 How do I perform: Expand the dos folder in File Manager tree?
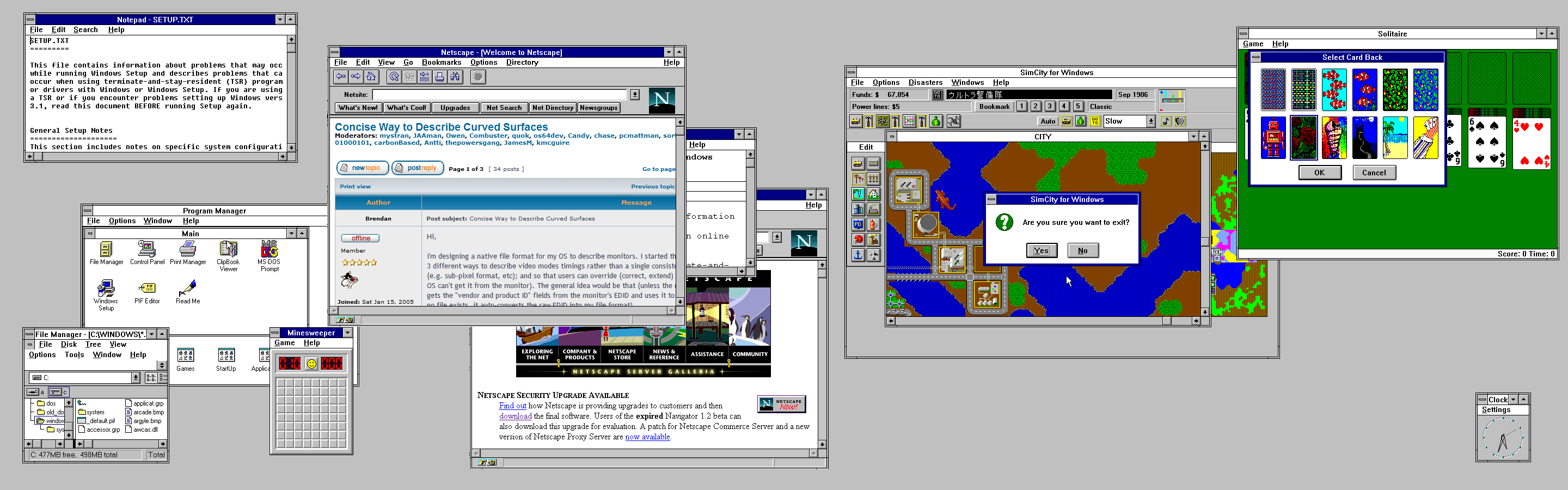coord(46,403)
